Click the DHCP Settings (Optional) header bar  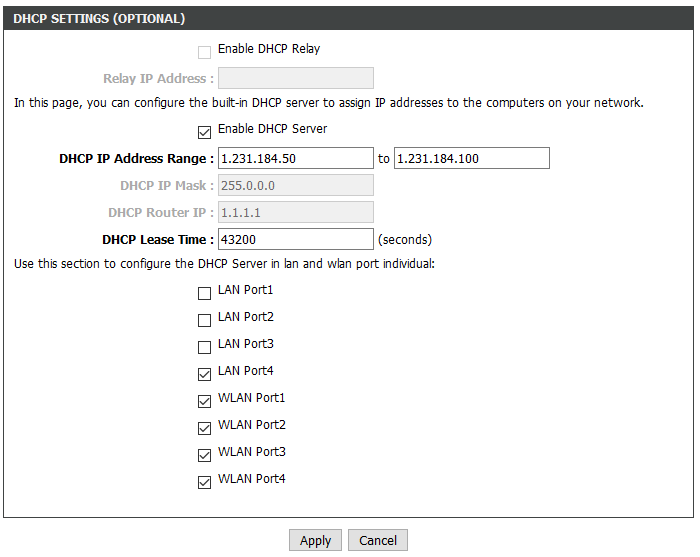tap(348, 19)
